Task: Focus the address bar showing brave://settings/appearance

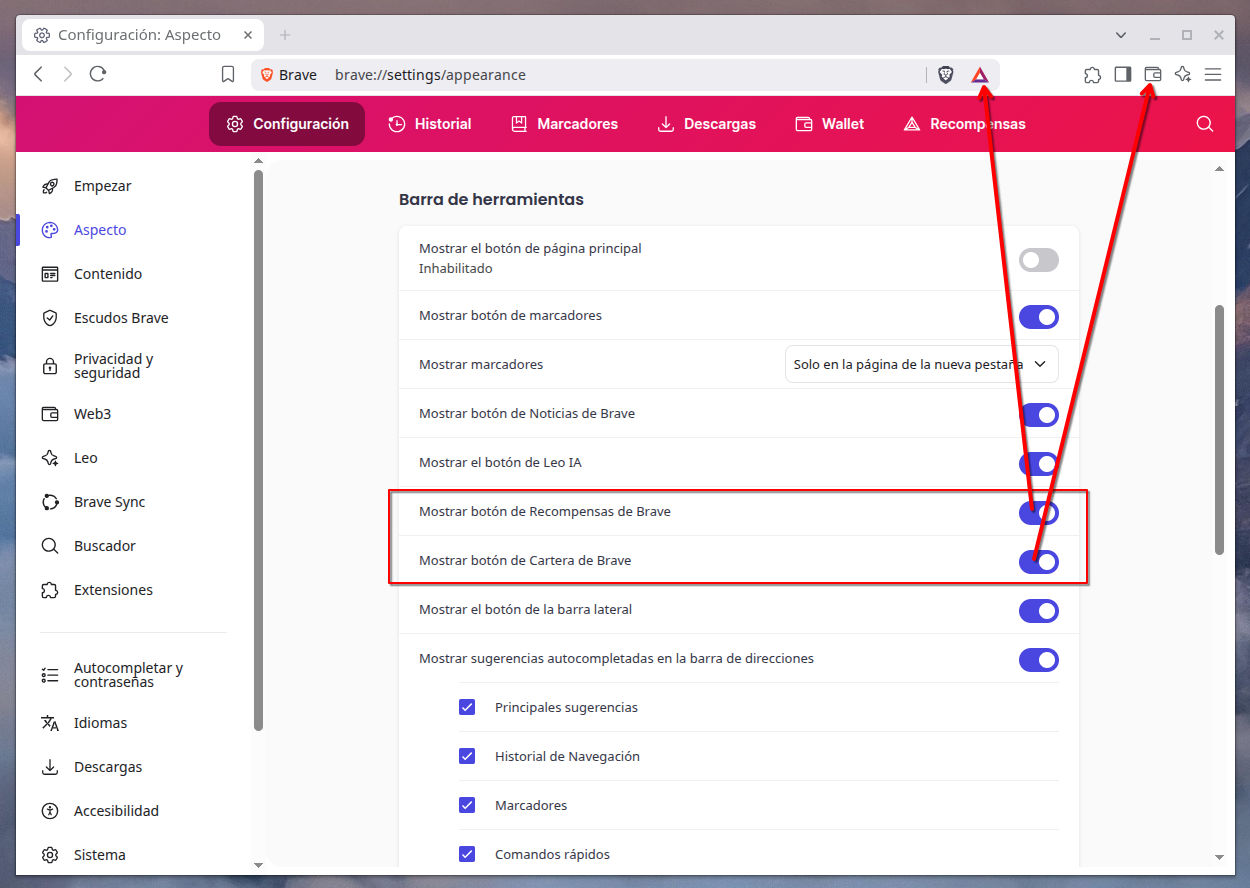Action: pyautogui.click(x=626, y=75)
